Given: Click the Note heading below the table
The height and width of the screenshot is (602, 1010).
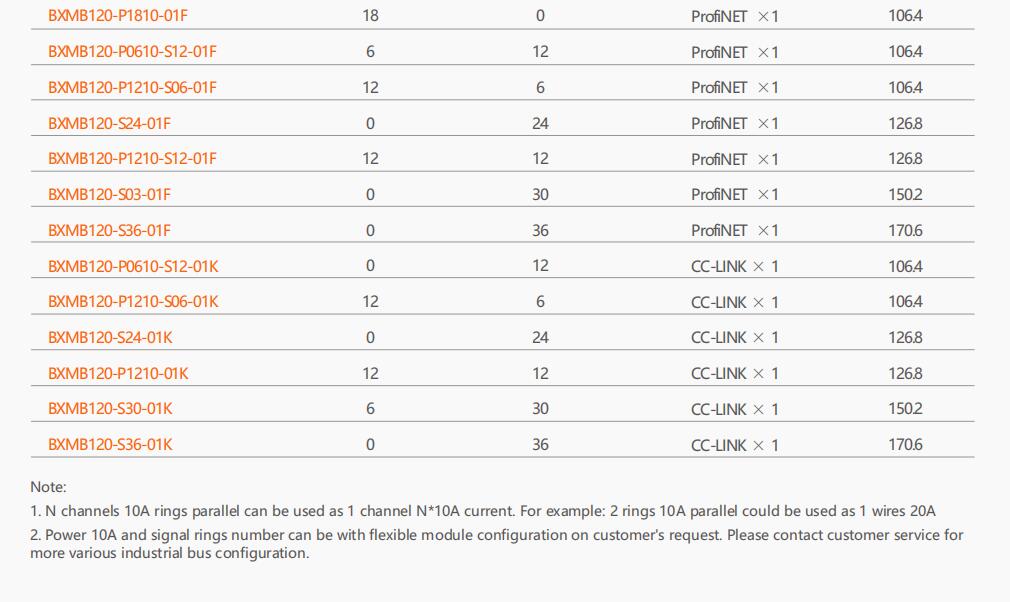Looking at the screenshot, I should (48, 487).
